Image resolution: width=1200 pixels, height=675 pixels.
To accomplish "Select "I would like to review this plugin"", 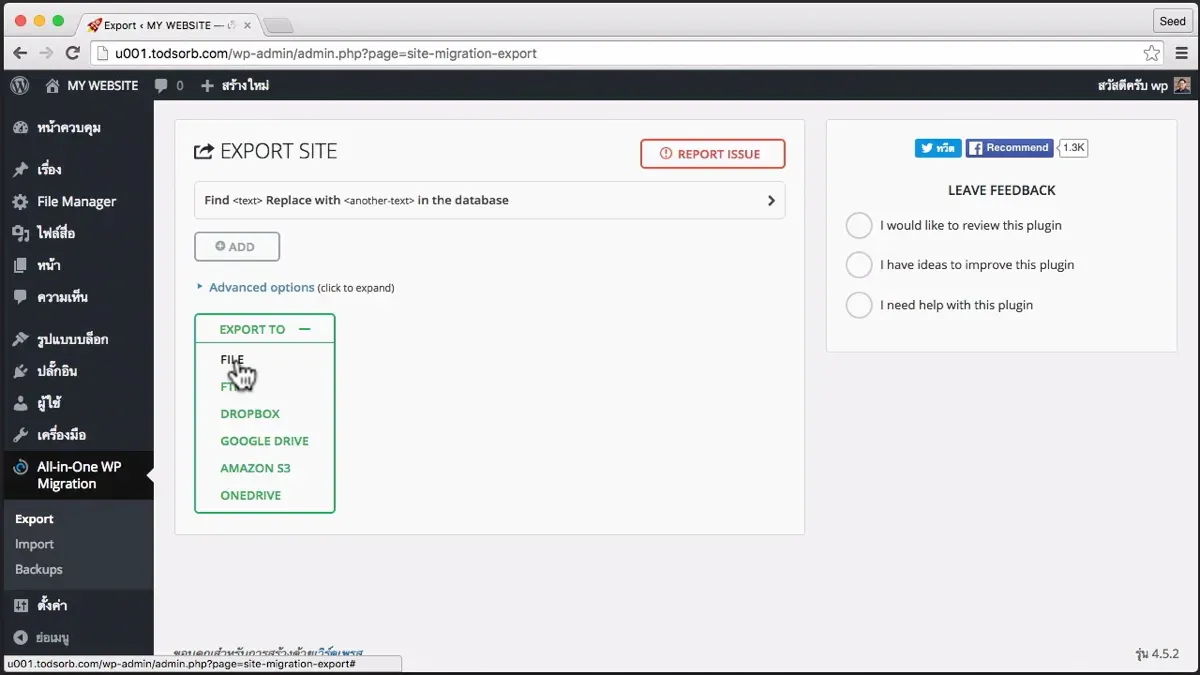I will [x=859, y=225].
